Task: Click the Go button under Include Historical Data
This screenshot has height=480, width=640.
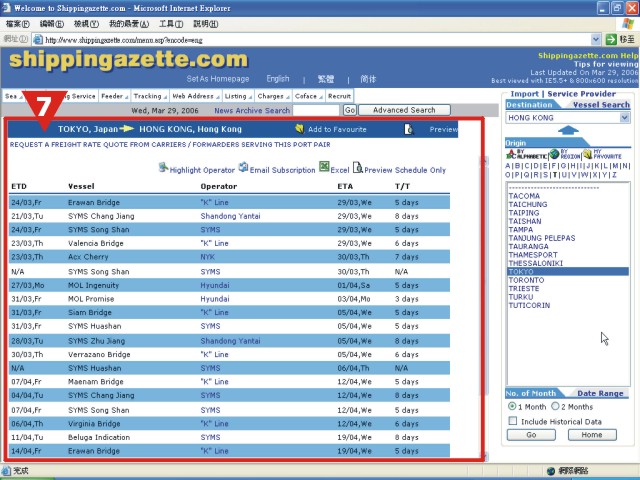Action: pos(531,435)
